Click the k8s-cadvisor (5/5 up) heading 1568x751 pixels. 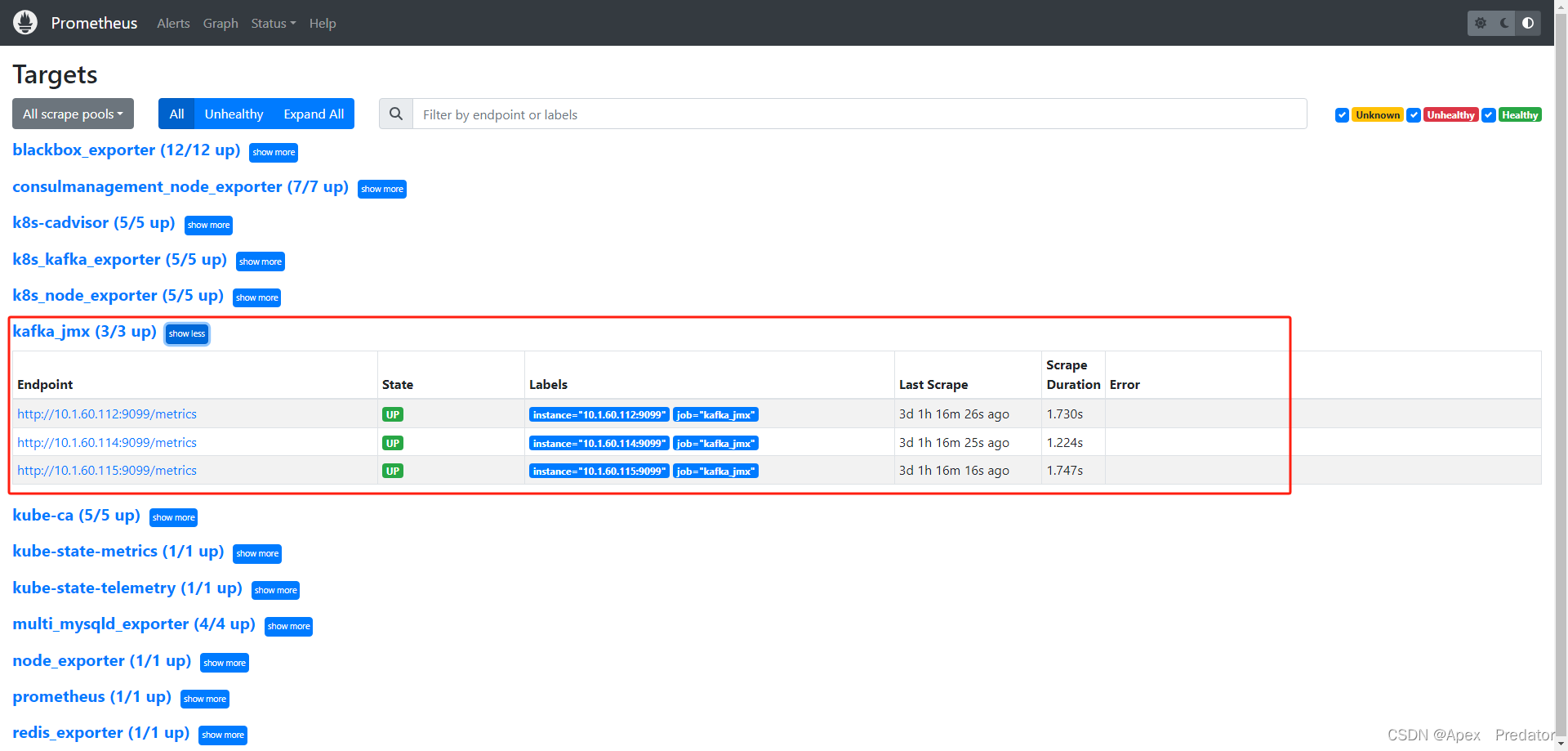point(94,222)
